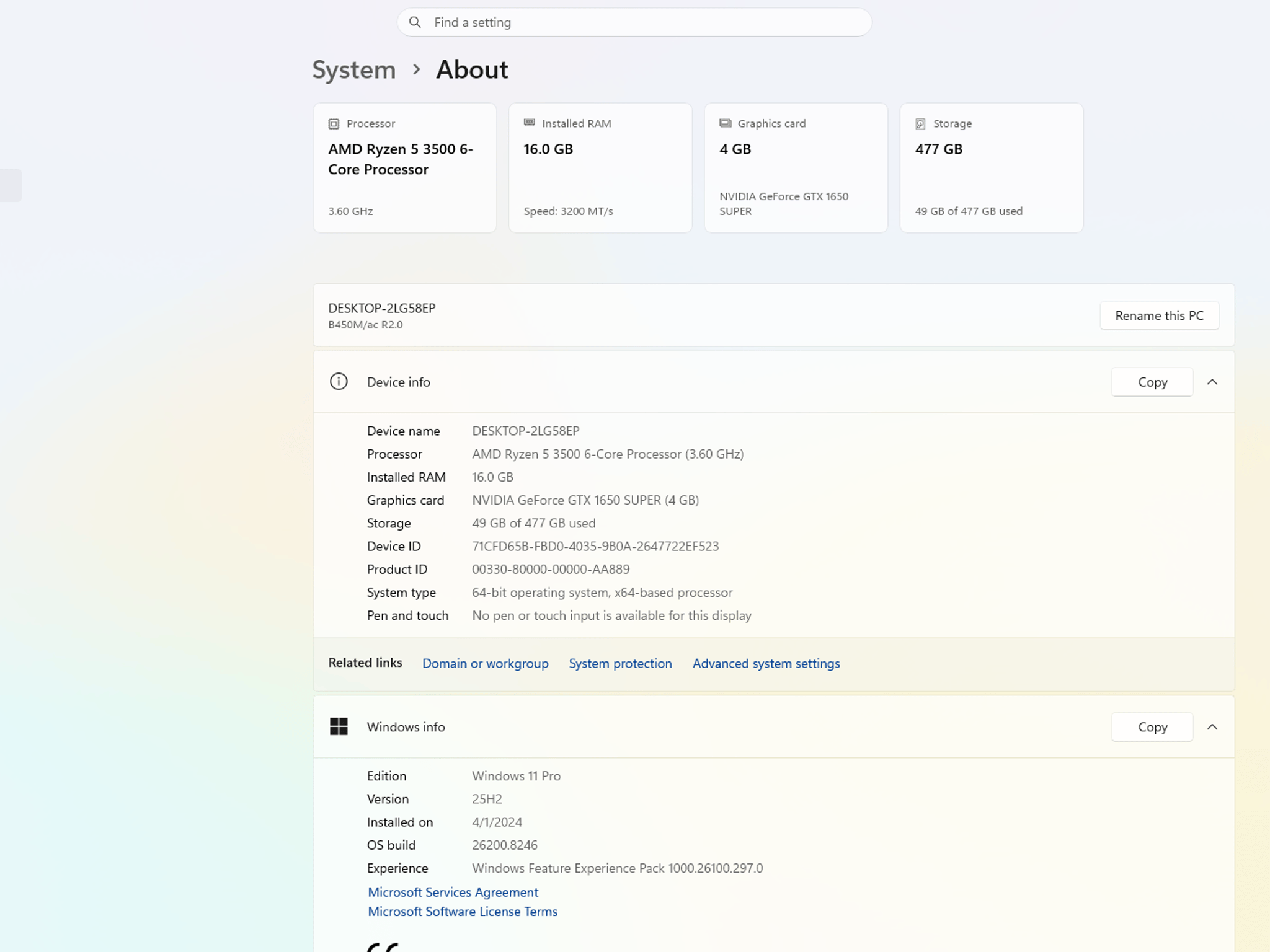Collapse the Device info section
Screen dimensions: 1270x952
tap(1212, 382)
